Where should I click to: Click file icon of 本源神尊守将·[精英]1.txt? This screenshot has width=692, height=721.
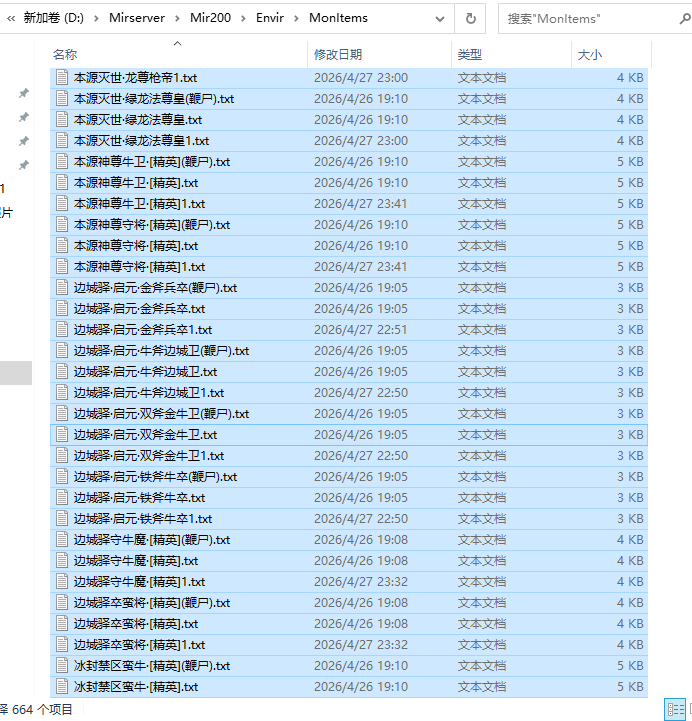pos(62,266)
